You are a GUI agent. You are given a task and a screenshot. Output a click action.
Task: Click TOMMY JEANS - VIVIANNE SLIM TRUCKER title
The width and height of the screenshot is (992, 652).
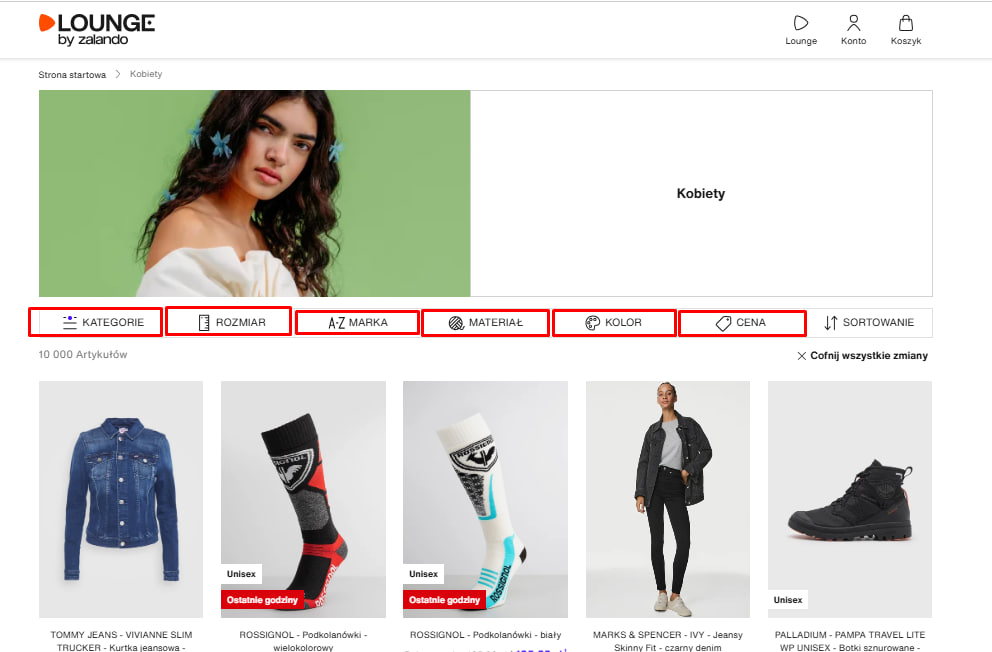tap(121, 641)
